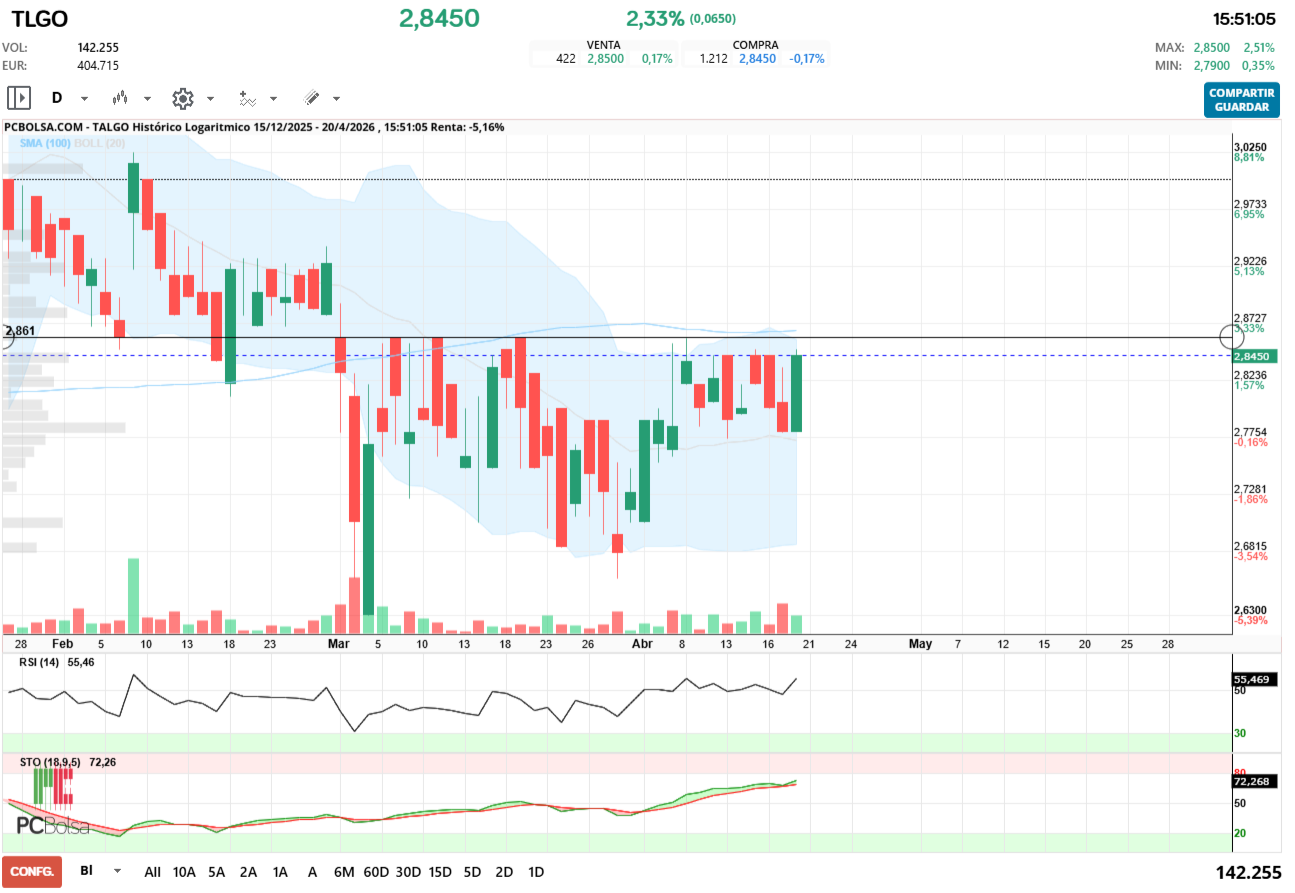Open the chart type dropdown arrow
Viewport: 1295px width, 893px height.
coord(148,99)
